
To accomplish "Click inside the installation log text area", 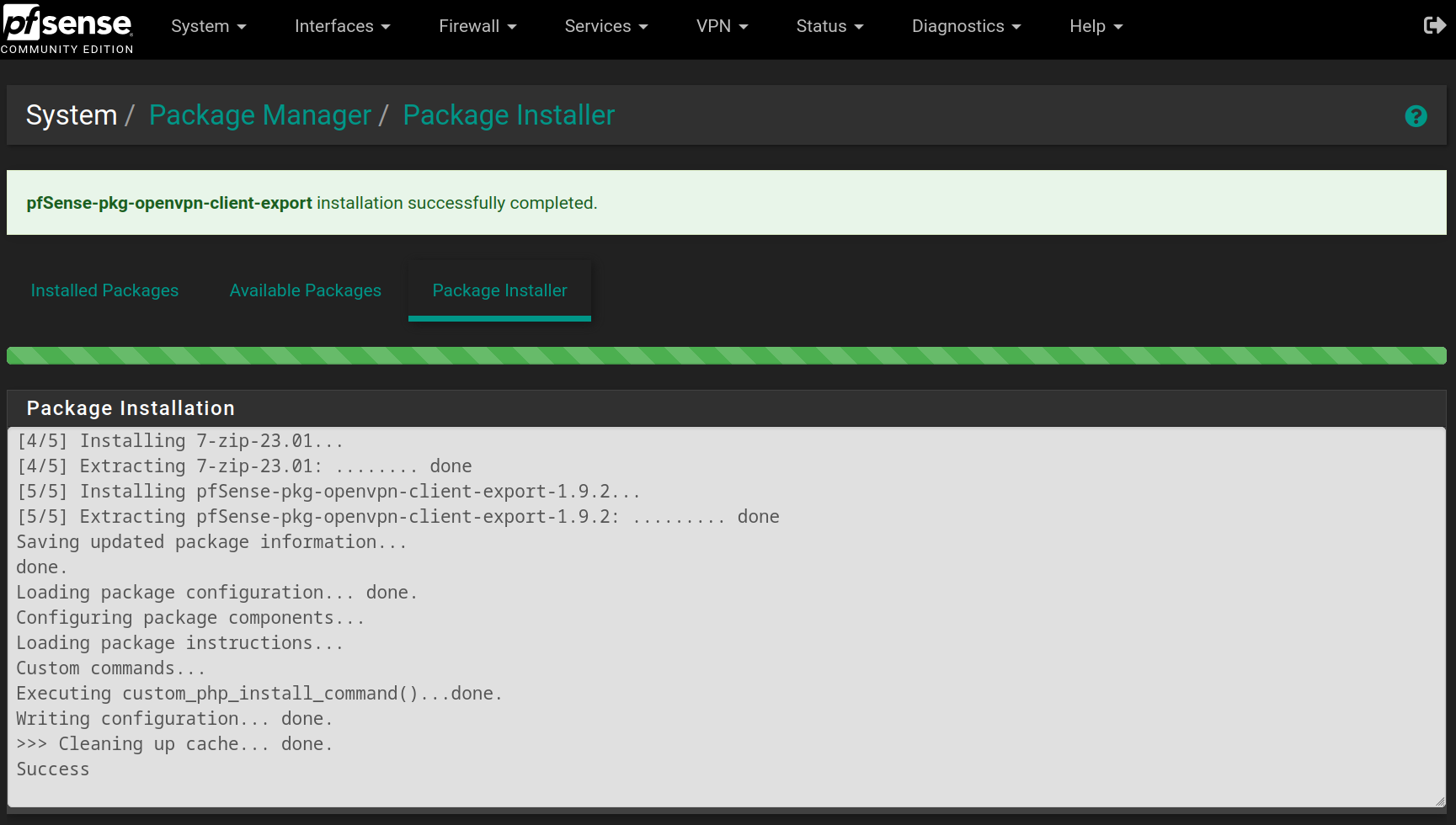I will (x=727, y=617).
